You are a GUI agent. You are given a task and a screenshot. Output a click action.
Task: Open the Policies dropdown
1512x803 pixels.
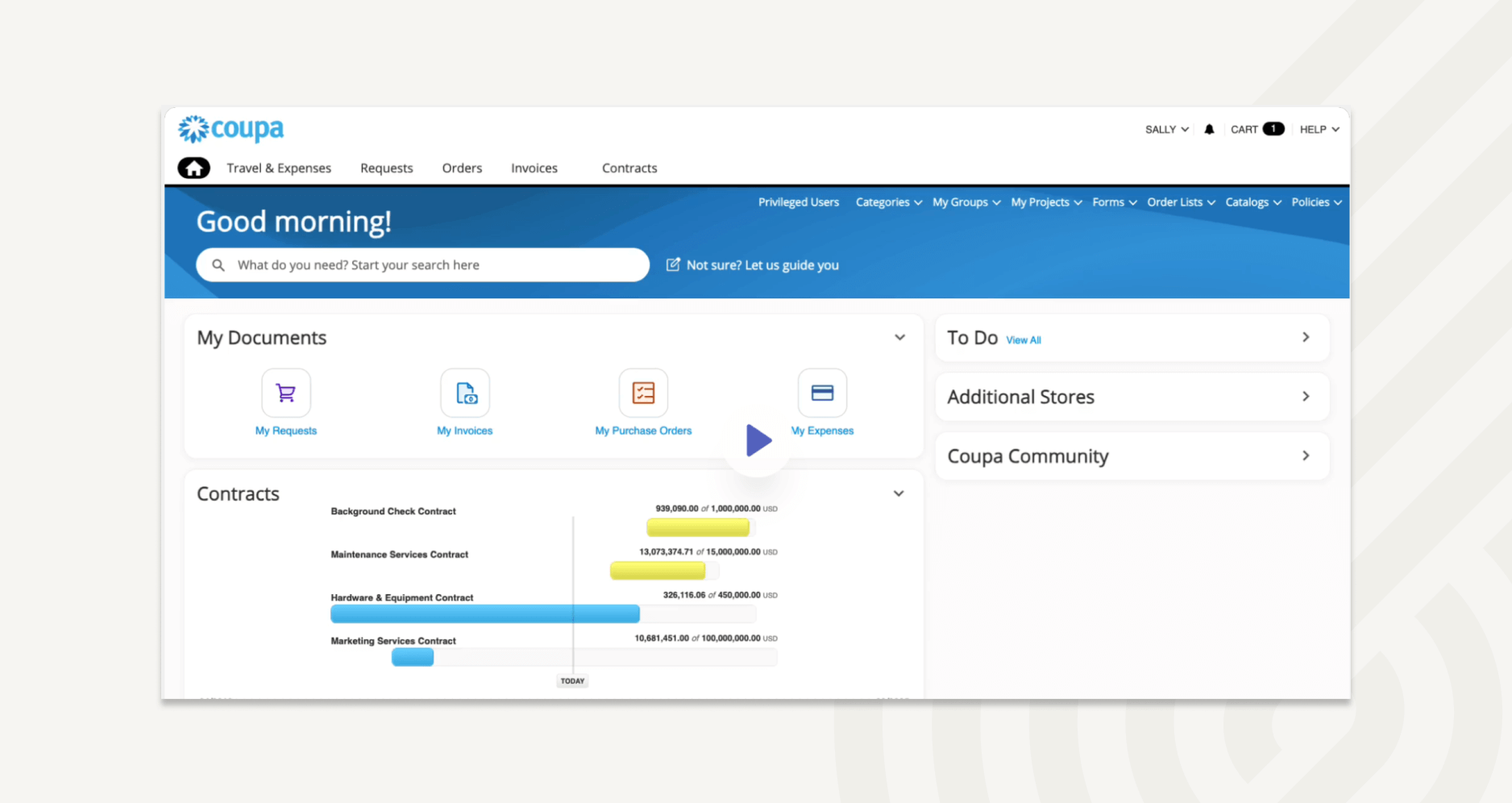point(1316,202)
